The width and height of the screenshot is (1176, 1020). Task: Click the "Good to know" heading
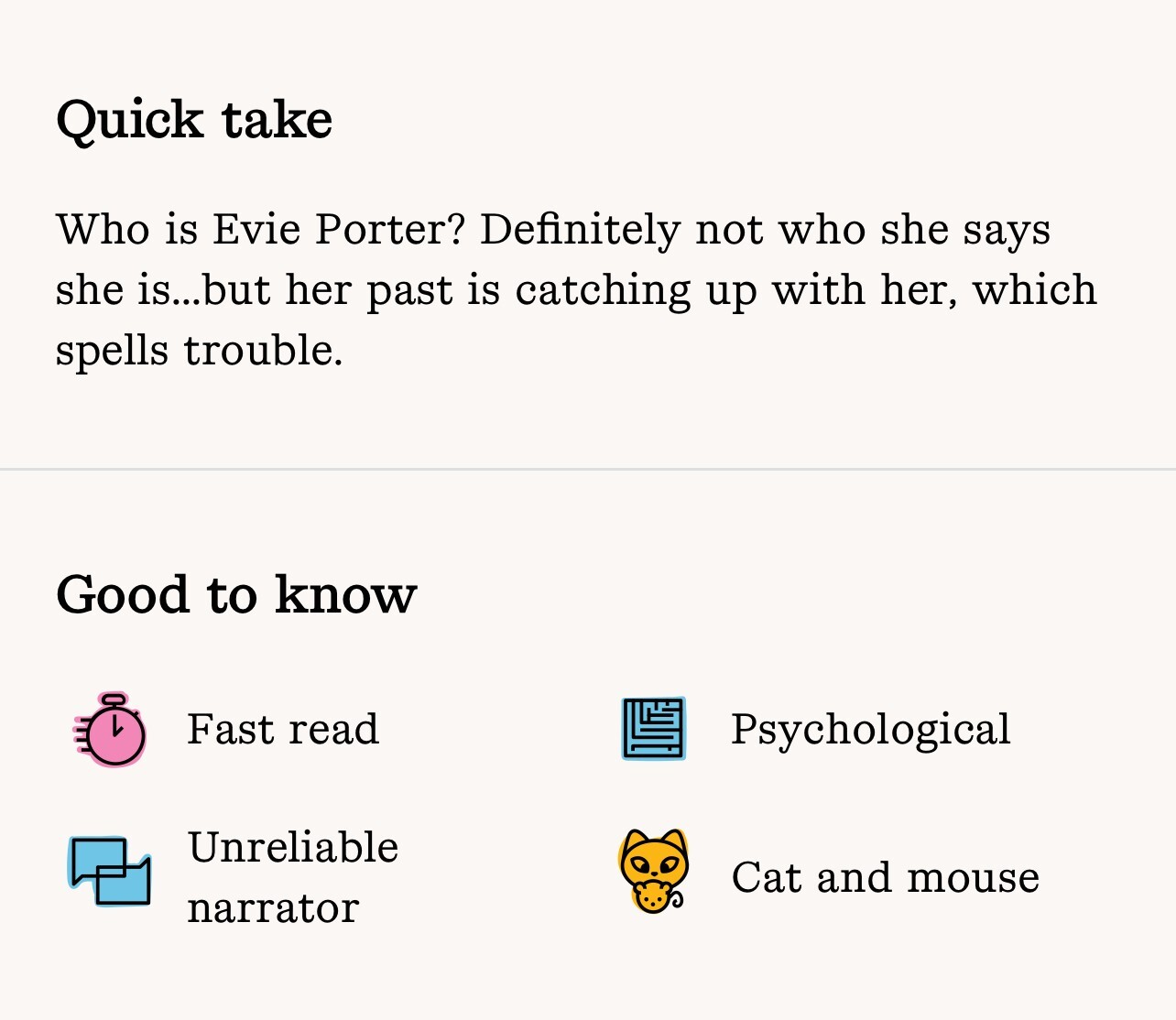pos(236,594)
